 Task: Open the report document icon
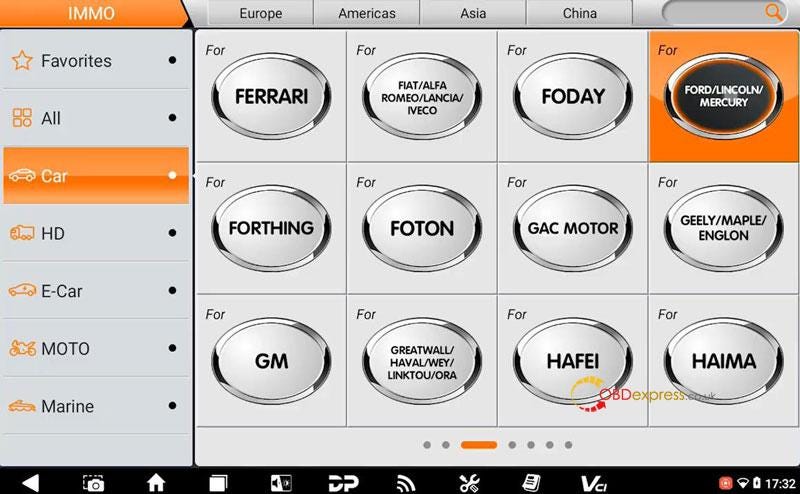tap(531, 483)
